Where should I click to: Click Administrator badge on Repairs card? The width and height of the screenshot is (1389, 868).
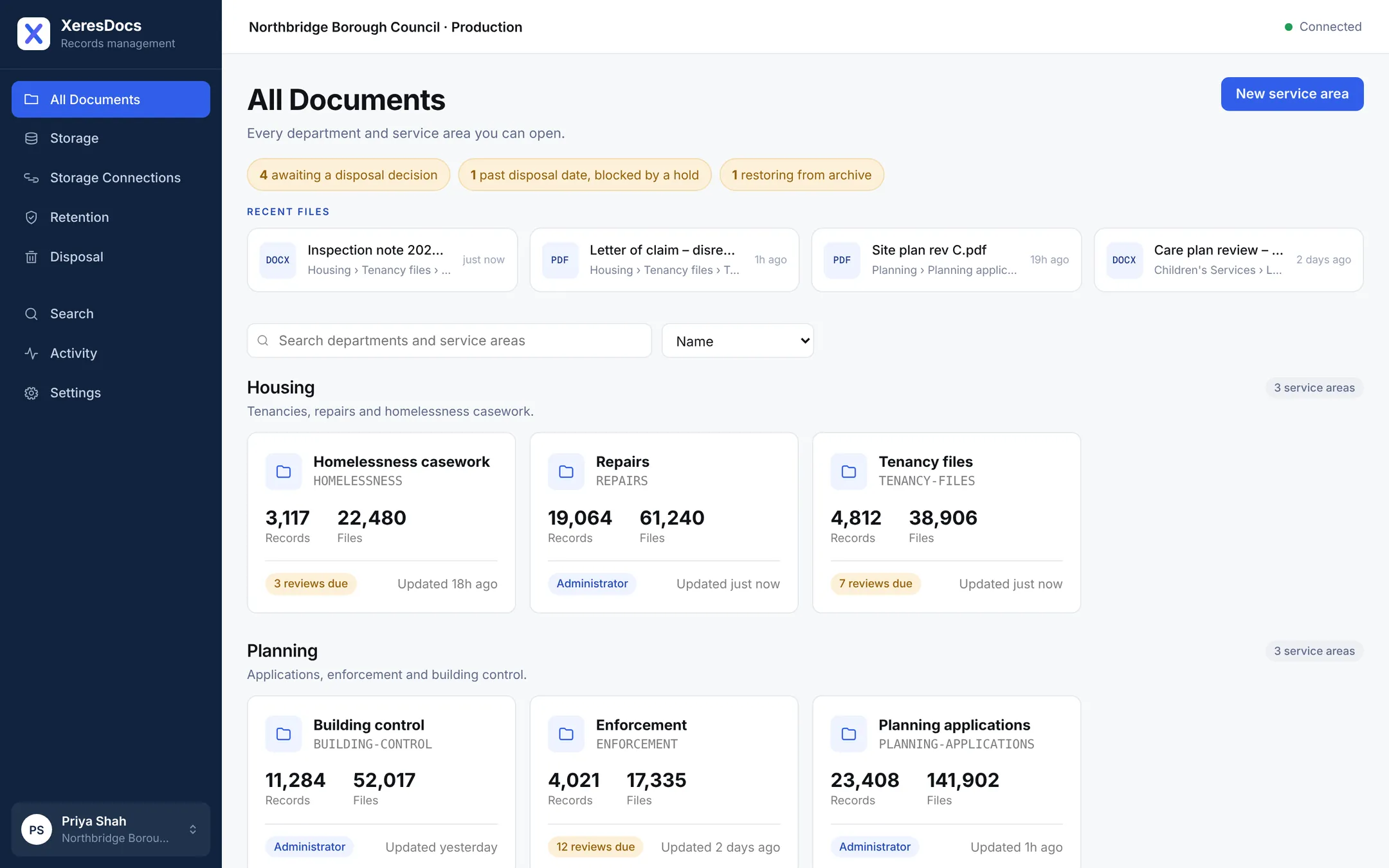(x=592, y=584)
